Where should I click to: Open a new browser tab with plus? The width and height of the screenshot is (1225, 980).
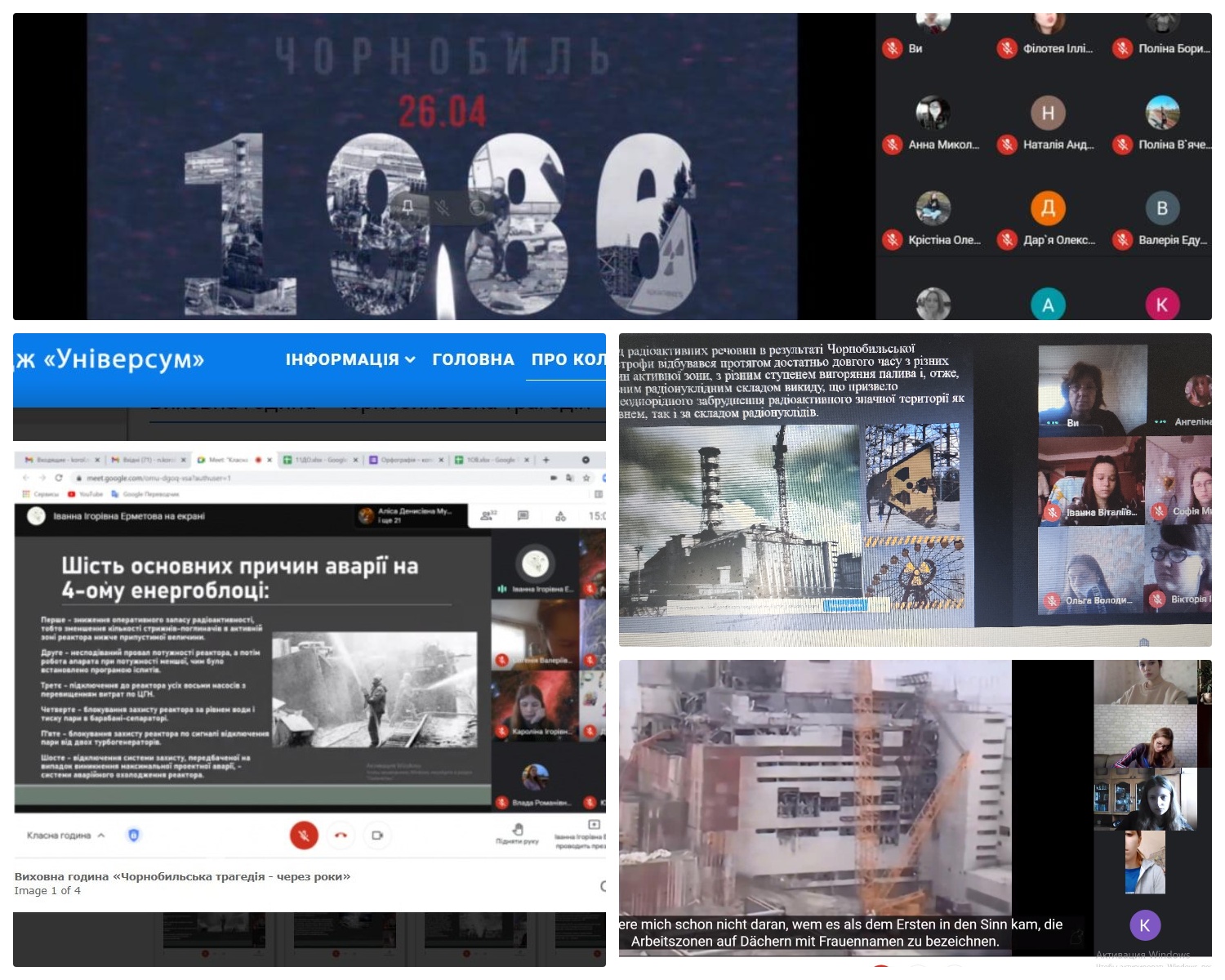pos(546,460)
